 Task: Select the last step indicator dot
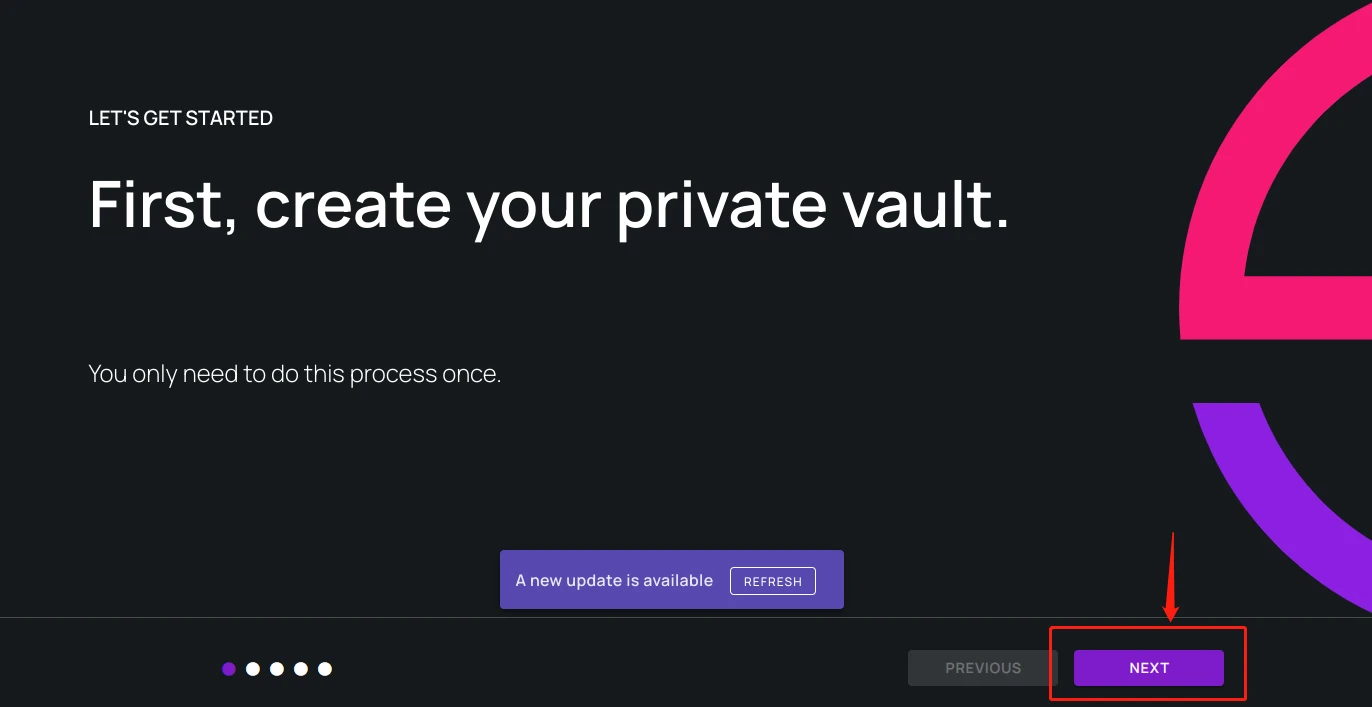325,669
